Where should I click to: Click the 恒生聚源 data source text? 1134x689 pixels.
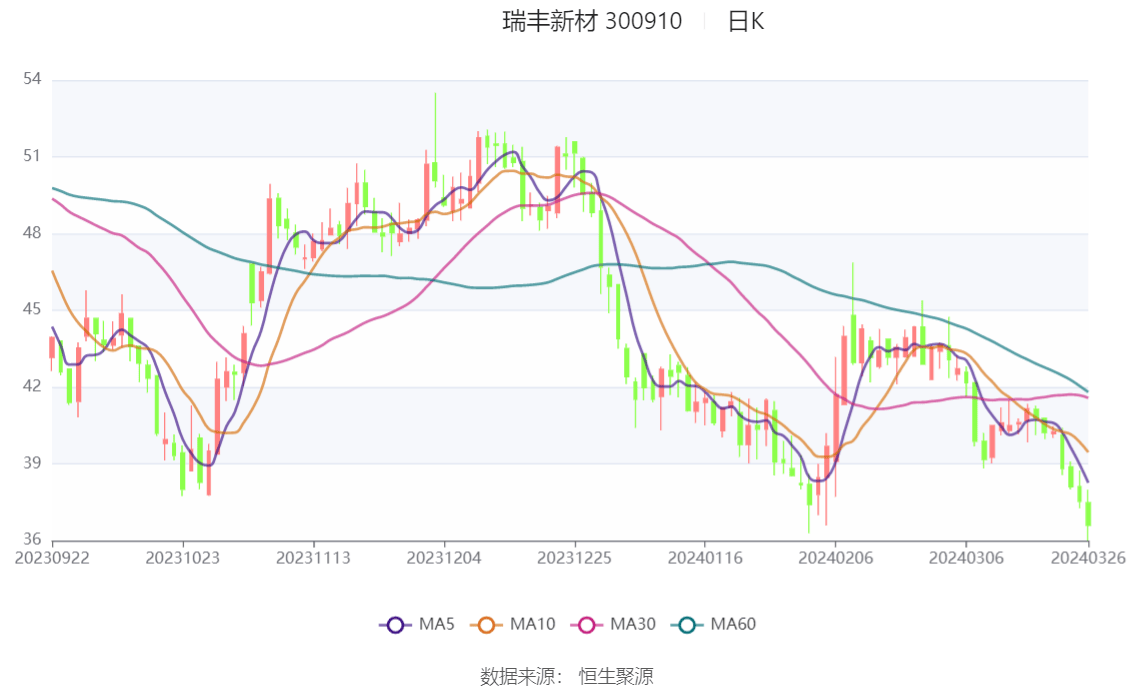616,677
